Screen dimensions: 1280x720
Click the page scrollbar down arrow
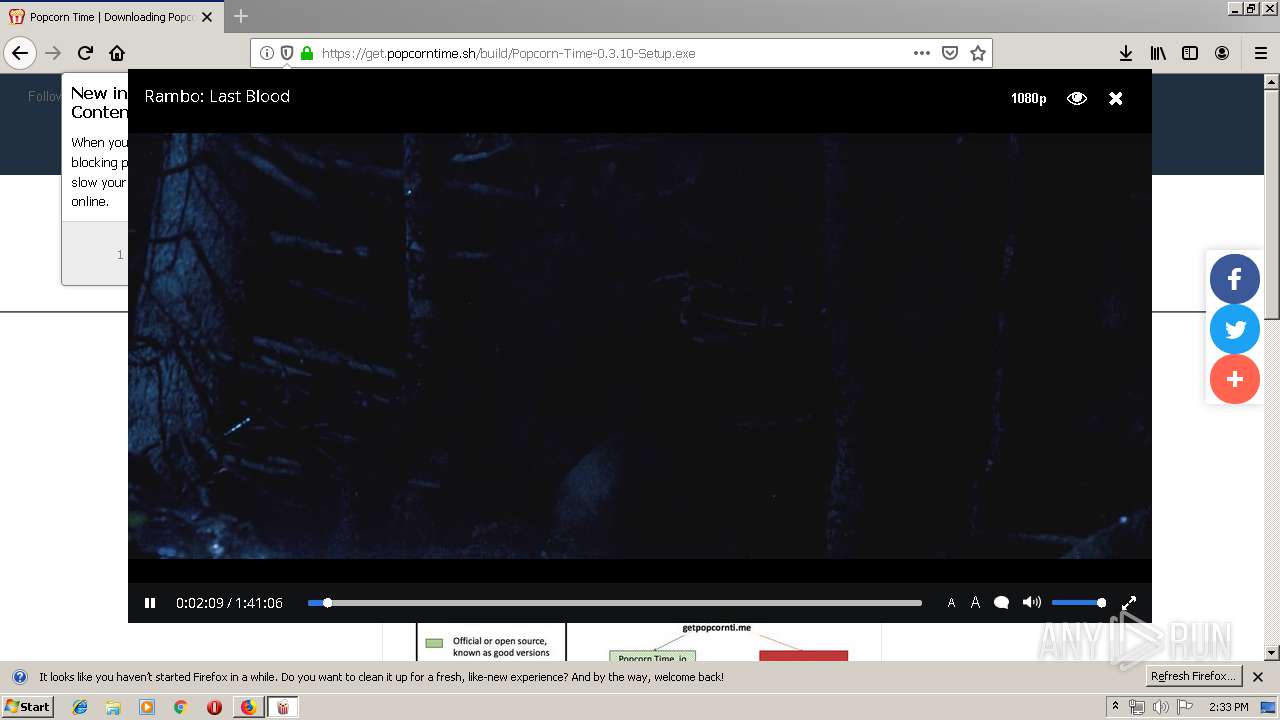[1271, 651]
